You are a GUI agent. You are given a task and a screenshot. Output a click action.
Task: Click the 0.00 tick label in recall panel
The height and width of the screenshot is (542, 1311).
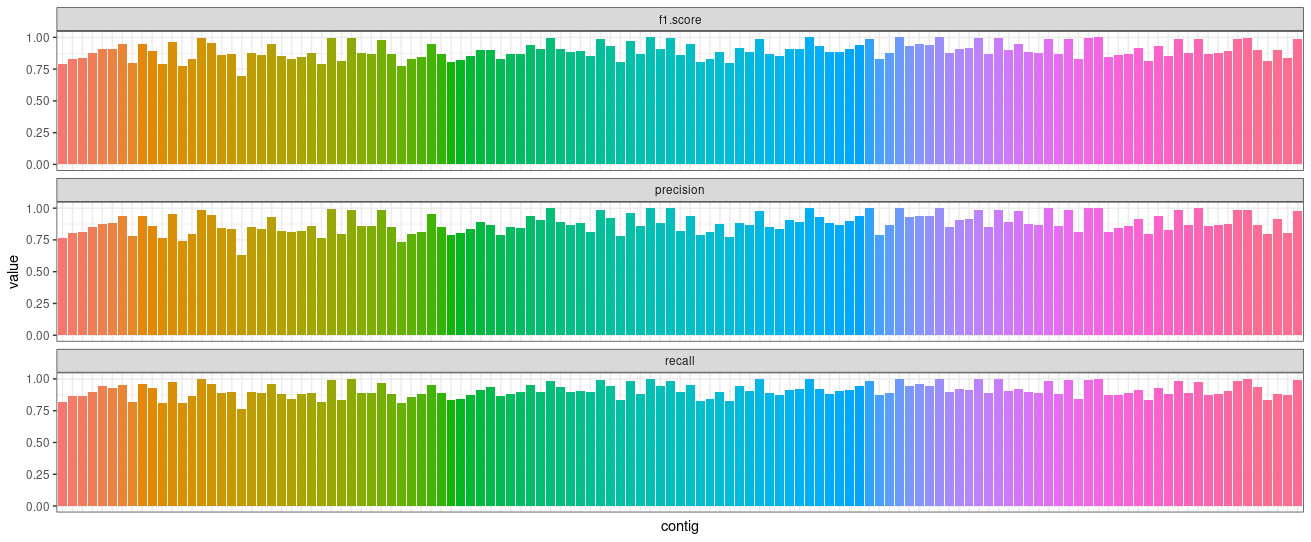[37, 506]
